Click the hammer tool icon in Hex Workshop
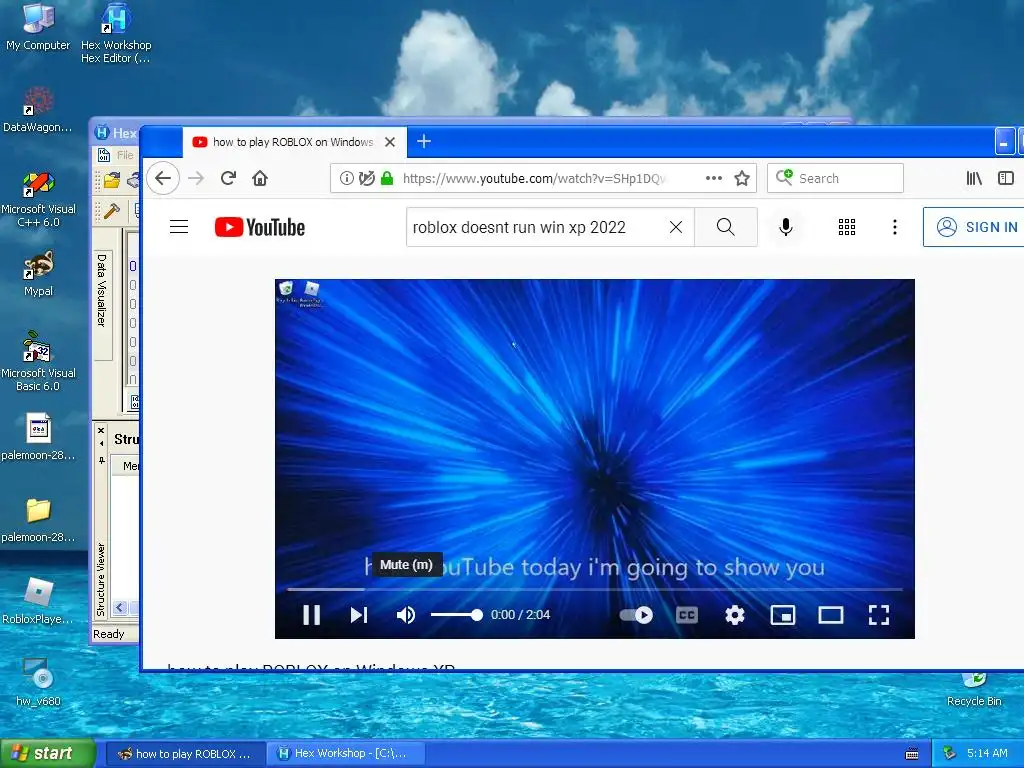 pos(112,211)
